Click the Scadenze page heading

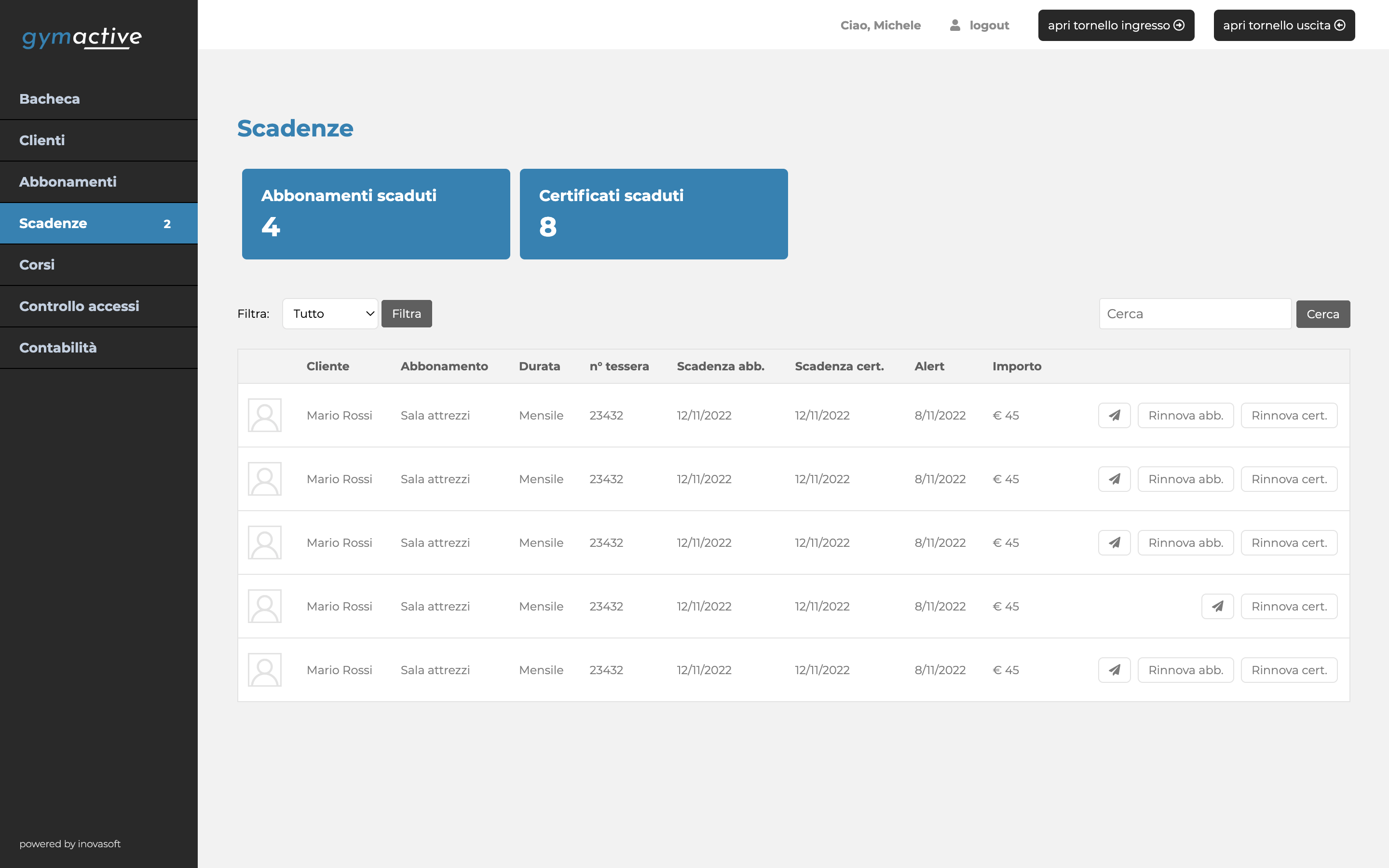(296, 128)
